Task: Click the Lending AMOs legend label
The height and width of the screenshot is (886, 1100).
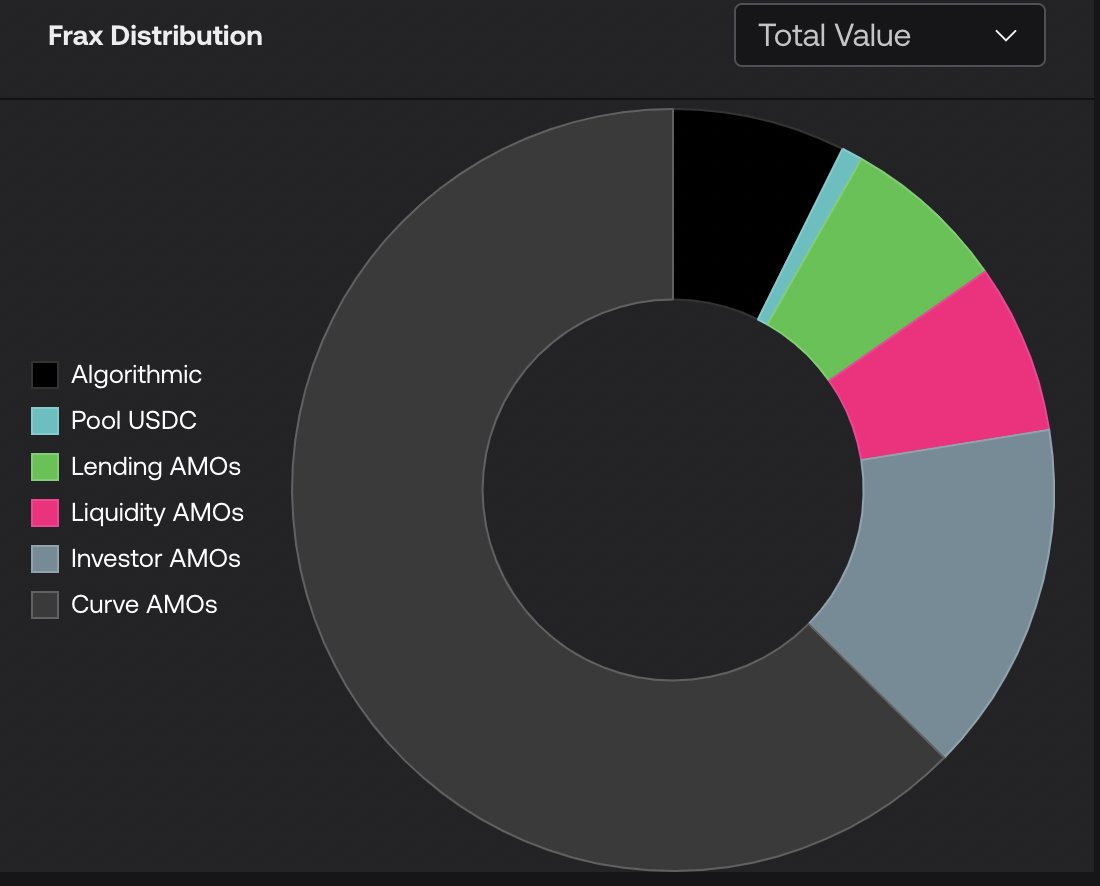Action: tap(156, 467)
